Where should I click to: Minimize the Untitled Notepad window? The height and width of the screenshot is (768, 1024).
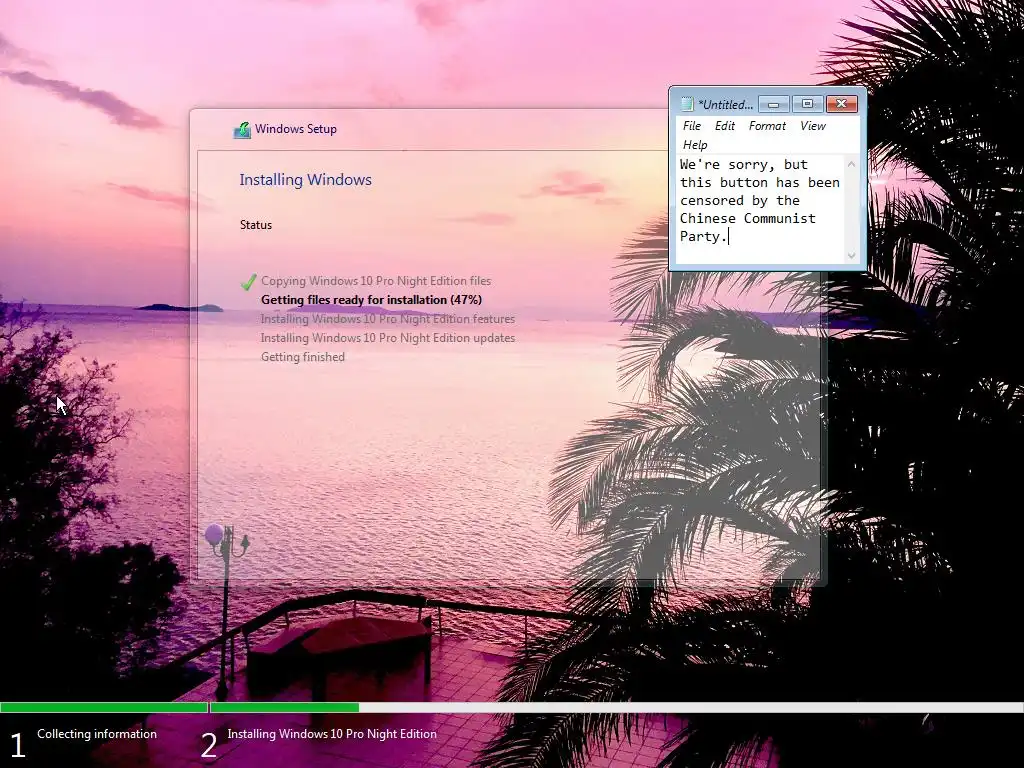[x=774, y=104]
